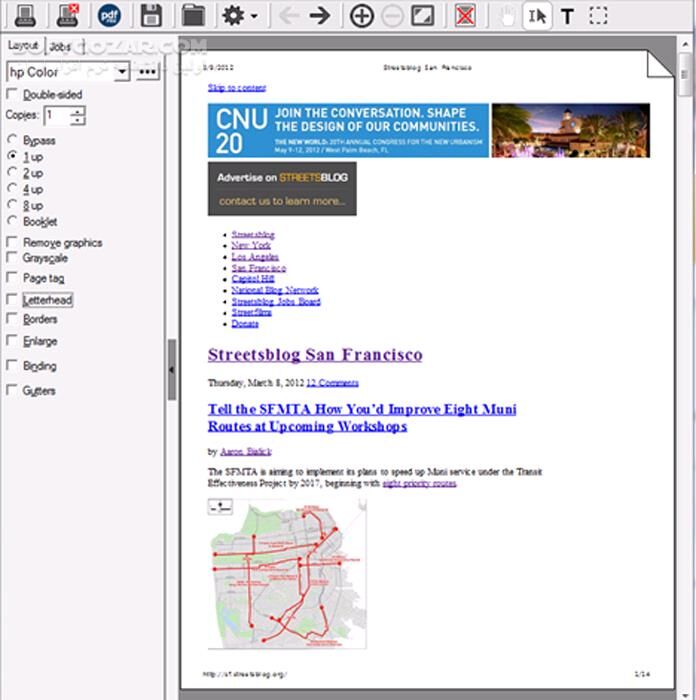This screenshot has width=696, height=700.
Task: Select the 2 up layout radio button
Action: [12, 173]
